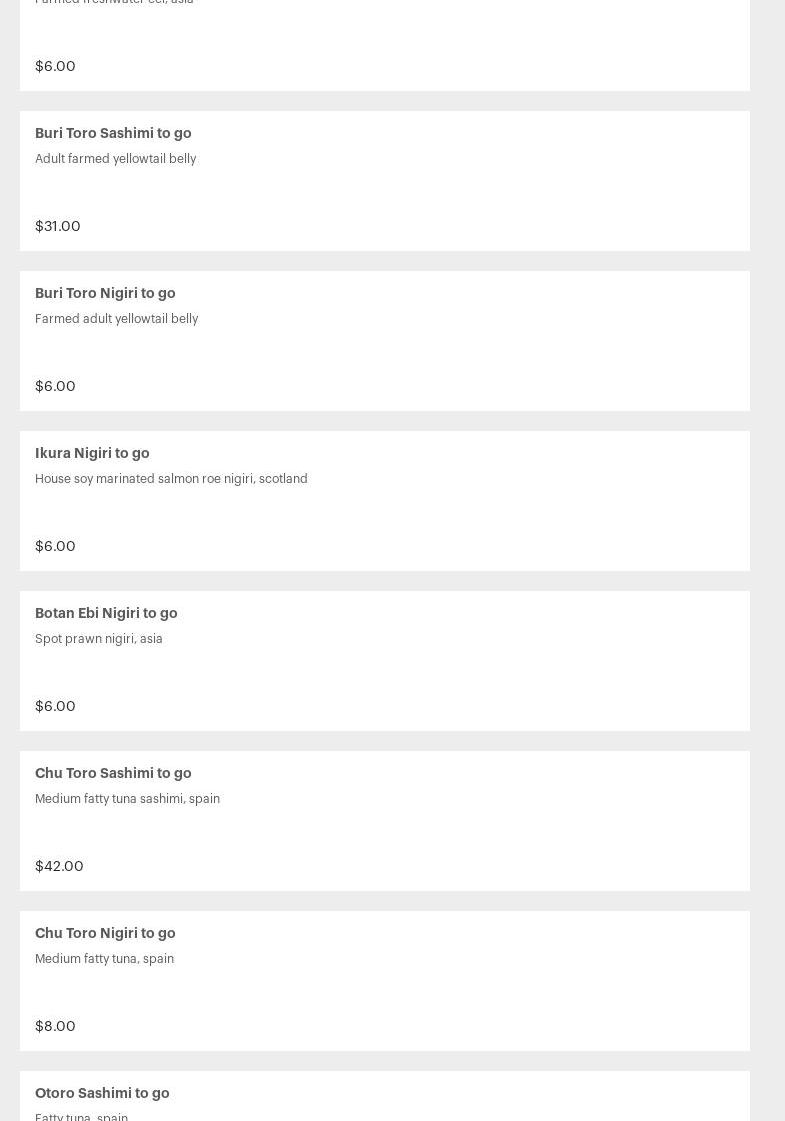The width and height of the screenshot is (785, 1121).
Task: Open the Buri Toro Sashimi to go item
Action: pos(113,133)
